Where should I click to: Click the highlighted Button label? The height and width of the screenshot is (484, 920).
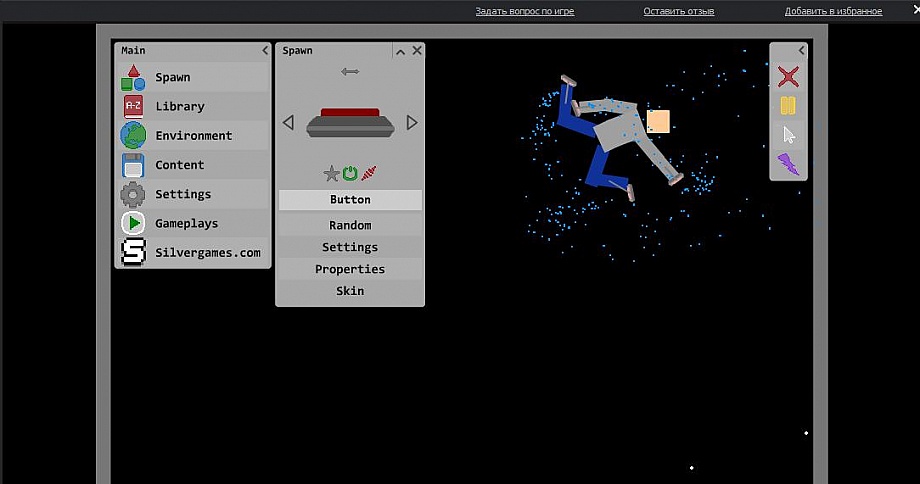click(x=350, y=199)
